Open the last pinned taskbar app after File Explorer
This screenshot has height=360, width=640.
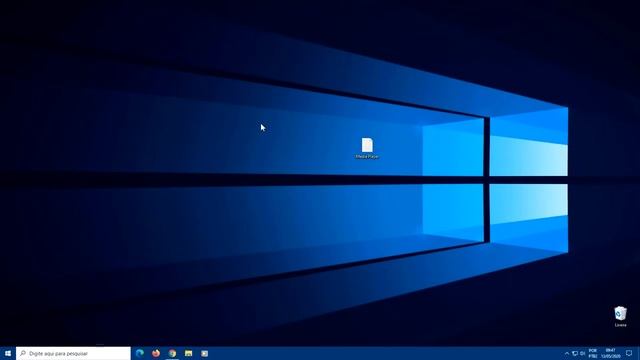click(204, 353)
